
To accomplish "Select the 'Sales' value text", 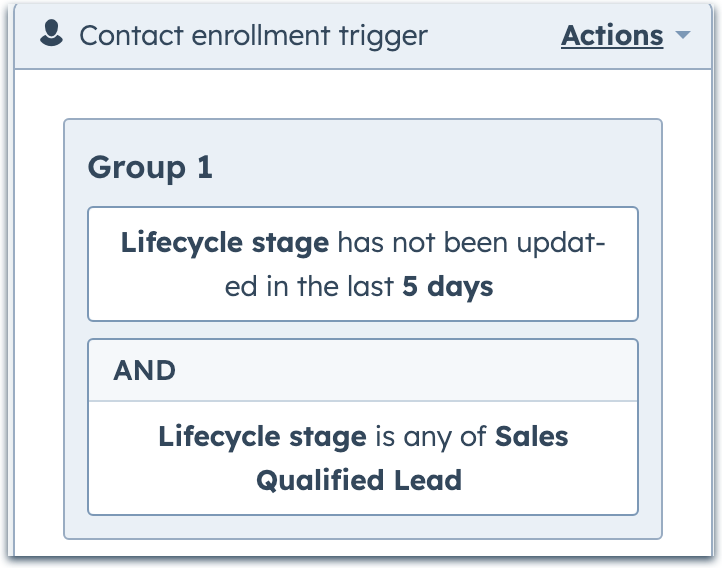I will click(531, 437).
